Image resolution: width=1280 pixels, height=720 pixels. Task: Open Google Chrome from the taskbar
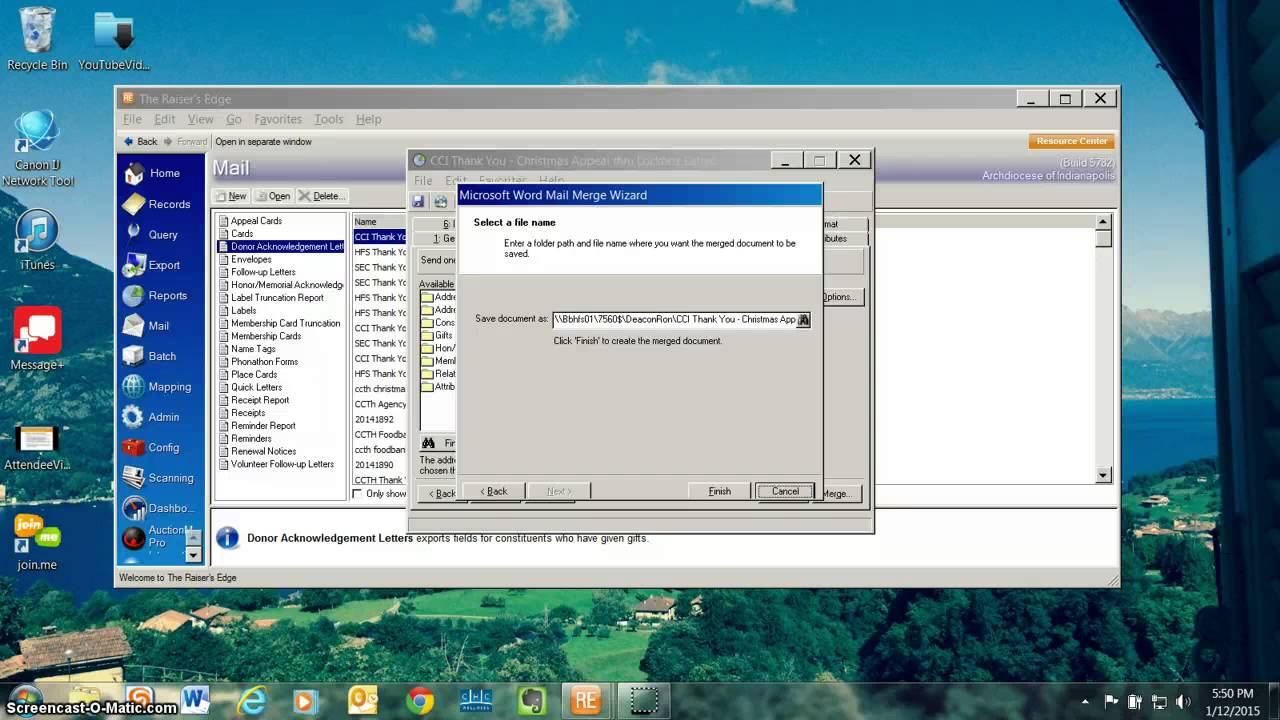tap(420, 700)
